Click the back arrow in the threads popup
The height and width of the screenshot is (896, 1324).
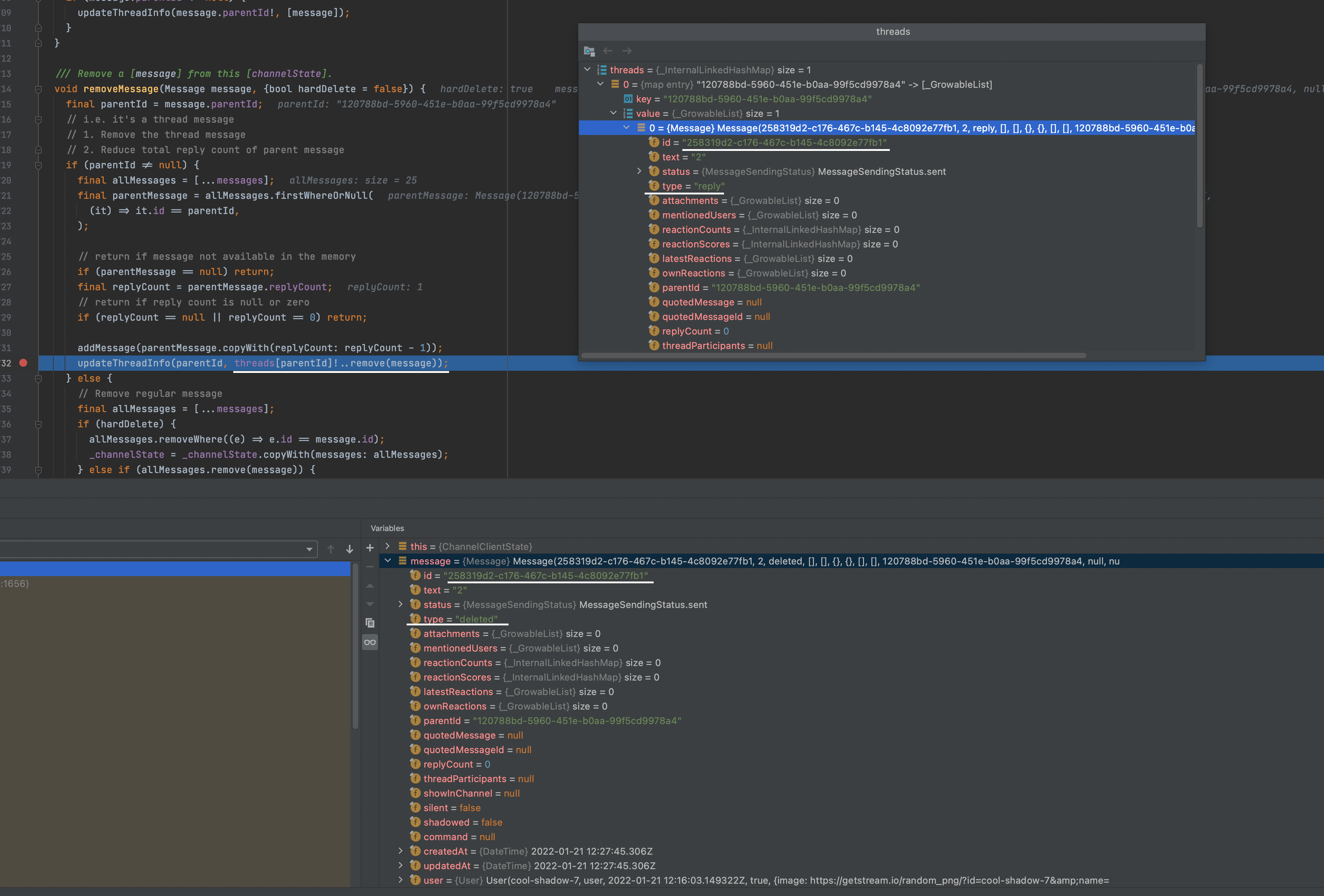click(608, 51)
